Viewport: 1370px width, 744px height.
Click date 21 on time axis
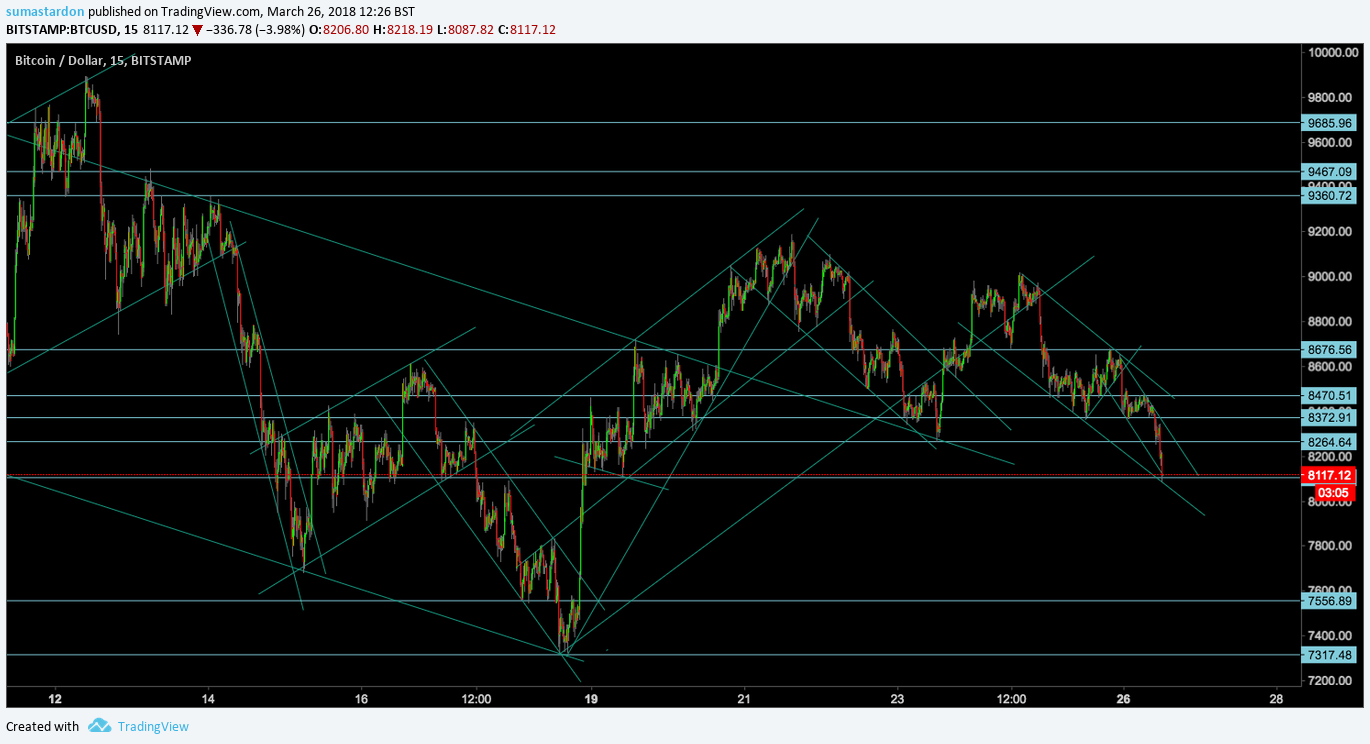744,698
